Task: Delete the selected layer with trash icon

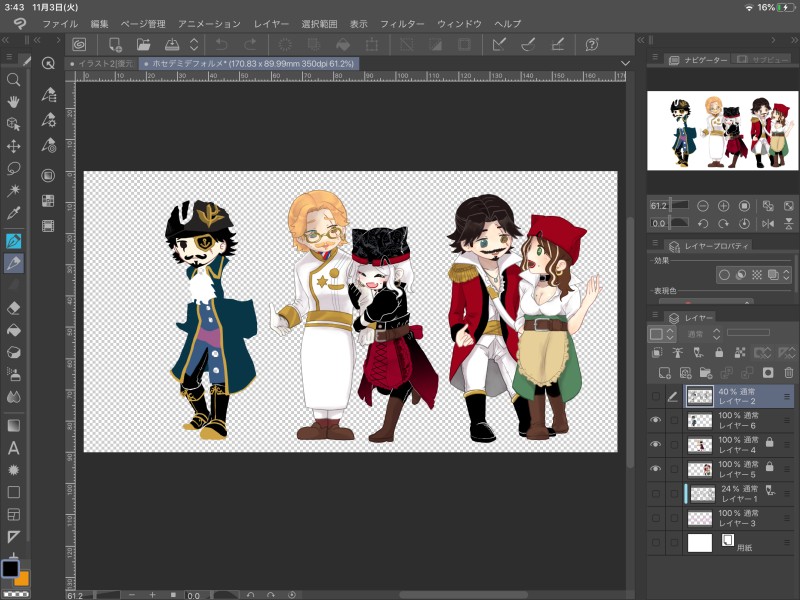Action: click(x=788, y=373)
